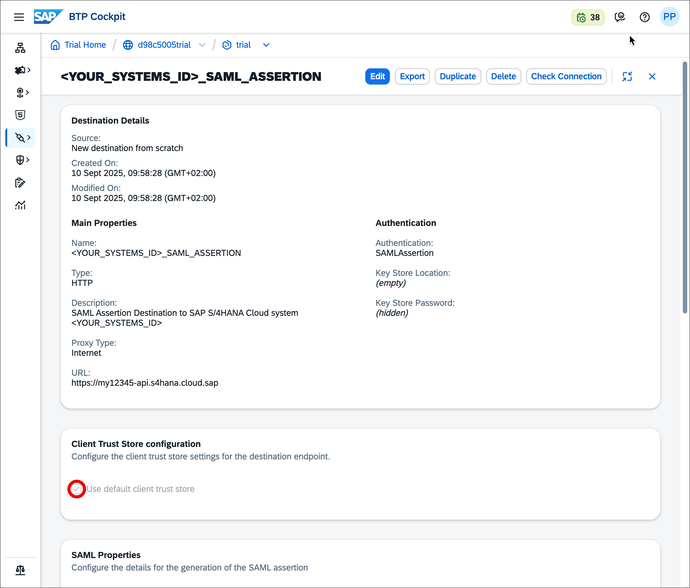Select the URL https://my12345-api.s4hana.cloud.sap
Screen dimensions: 690x588
[x=145, y=383]
